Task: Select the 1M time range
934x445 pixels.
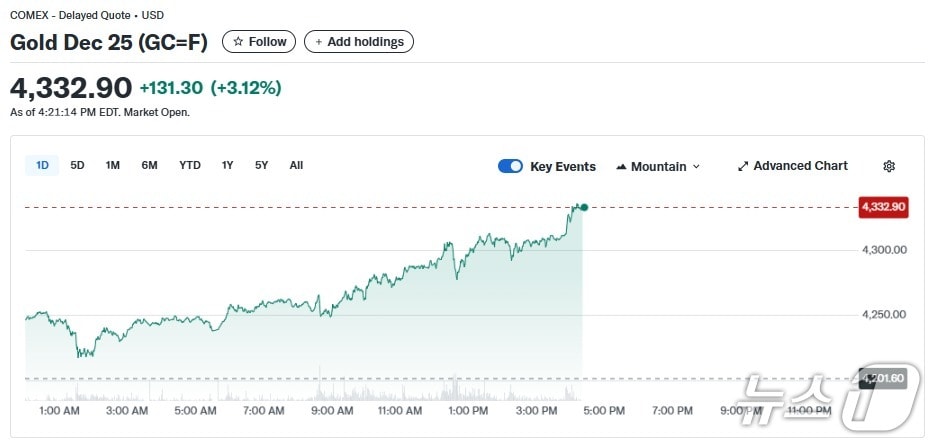Action: [x=113, y=165]
